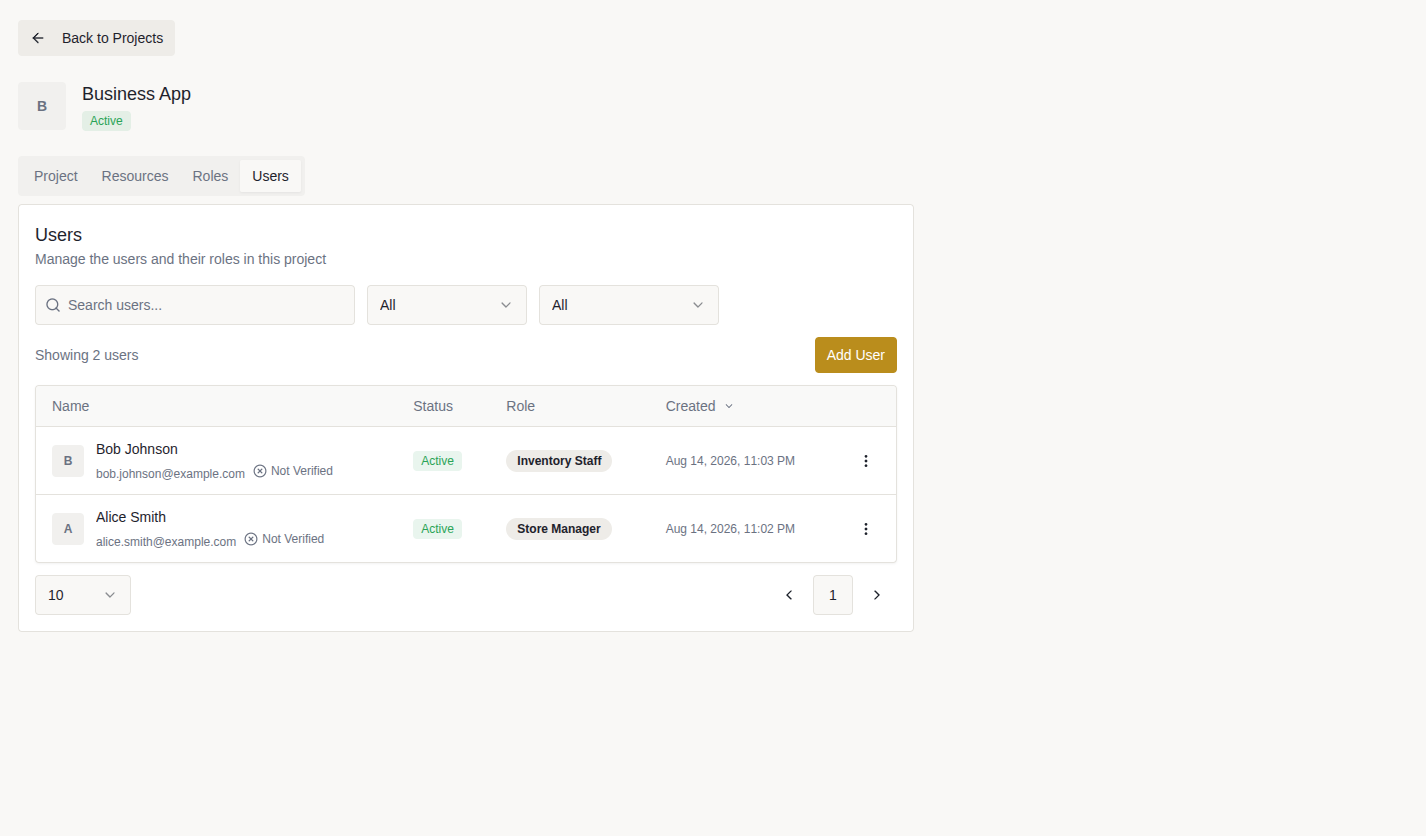
Task: Click the date Aug 14, 2026, 11:03 PM
Action: click(x=730, y=461)
